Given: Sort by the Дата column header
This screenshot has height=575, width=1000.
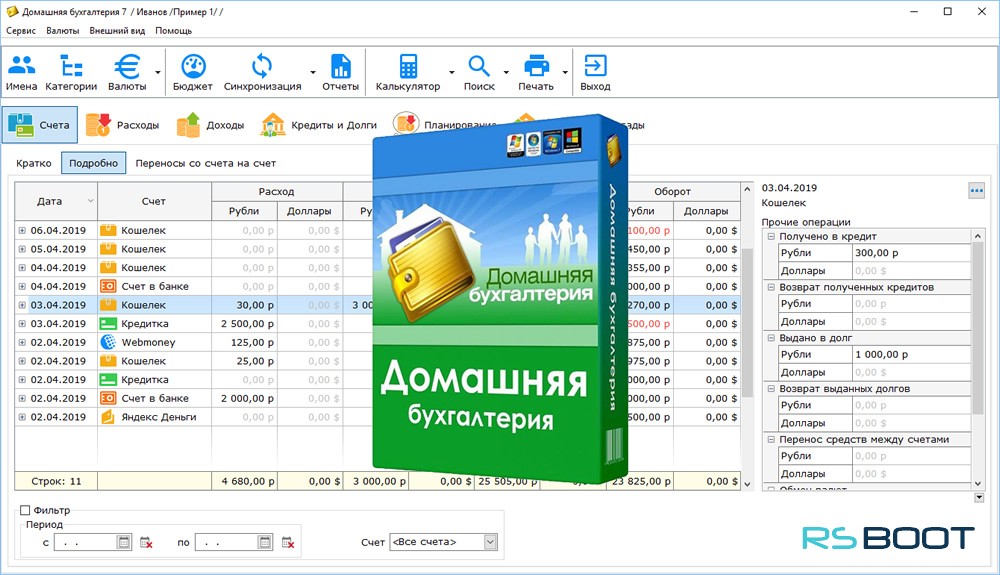Looking at the screenshot, I should (55, 201).
